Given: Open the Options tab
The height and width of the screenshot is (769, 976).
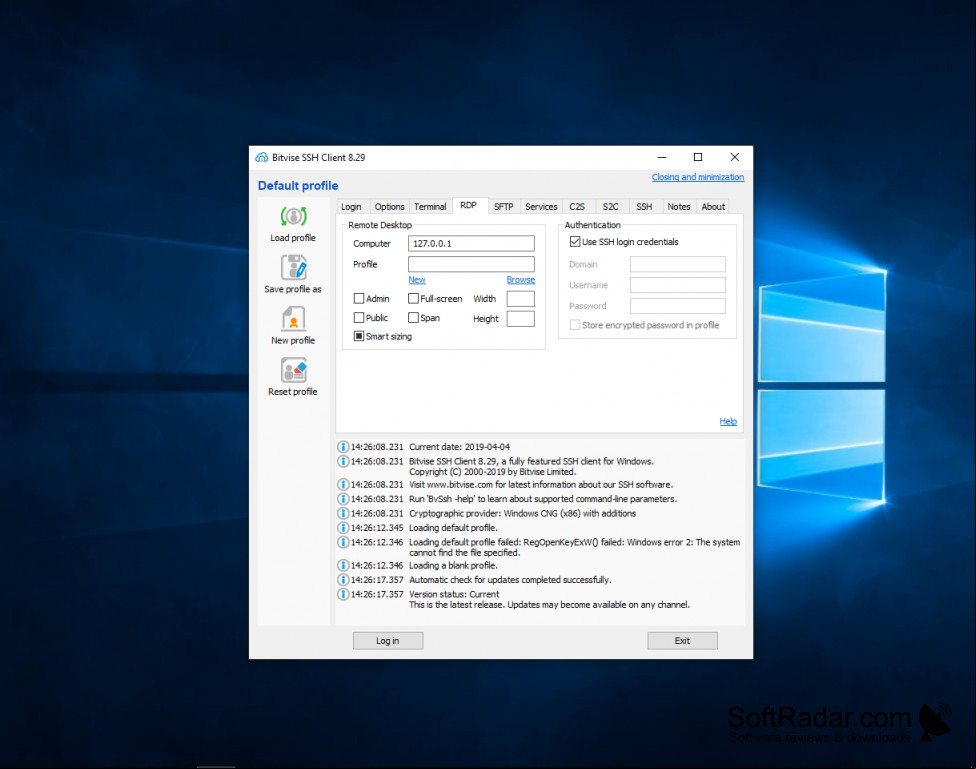Looking at the screenshot, I should pyautogui.click(x=390, y=207).
